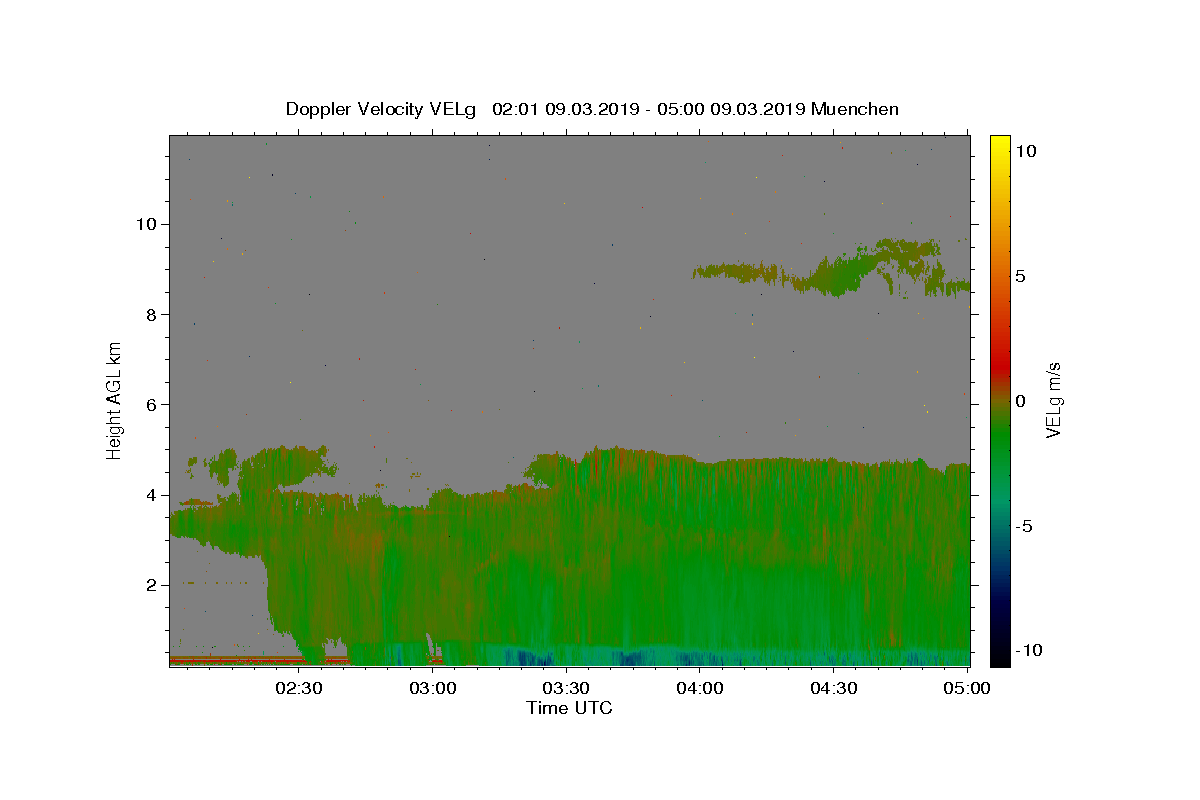Click the colorbar bottom tick label '-10'
Screen dimensions: 1200x800
1028,651
